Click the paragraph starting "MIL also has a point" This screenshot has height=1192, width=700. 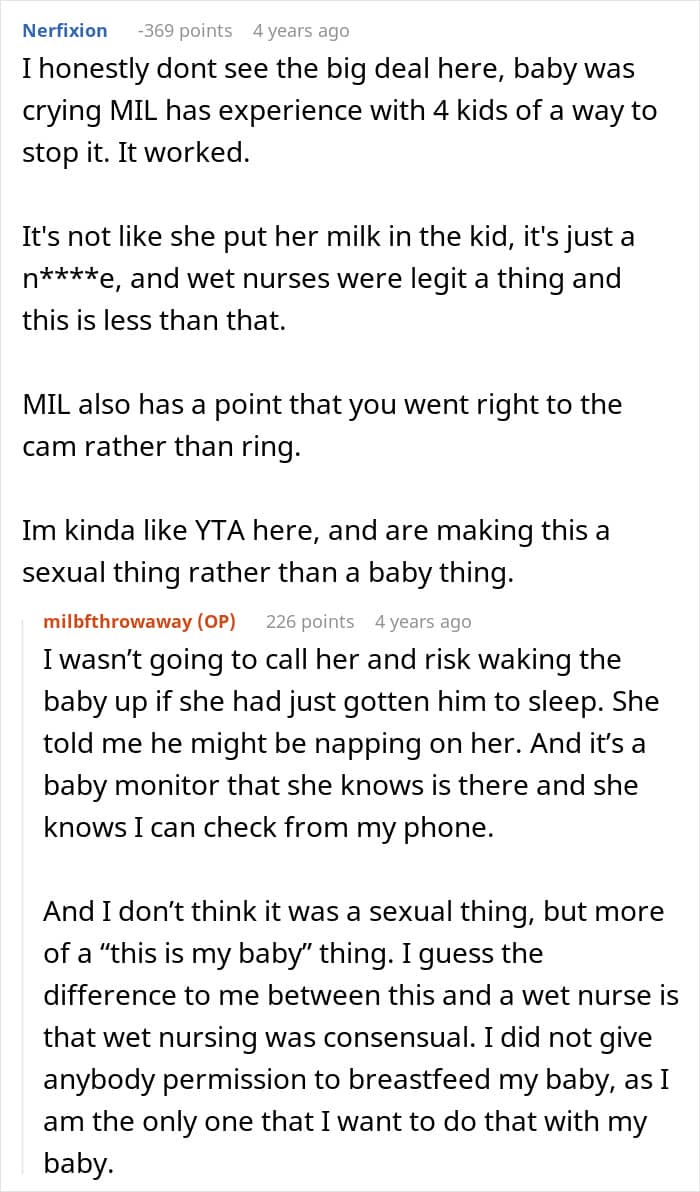tap(322, 426)
